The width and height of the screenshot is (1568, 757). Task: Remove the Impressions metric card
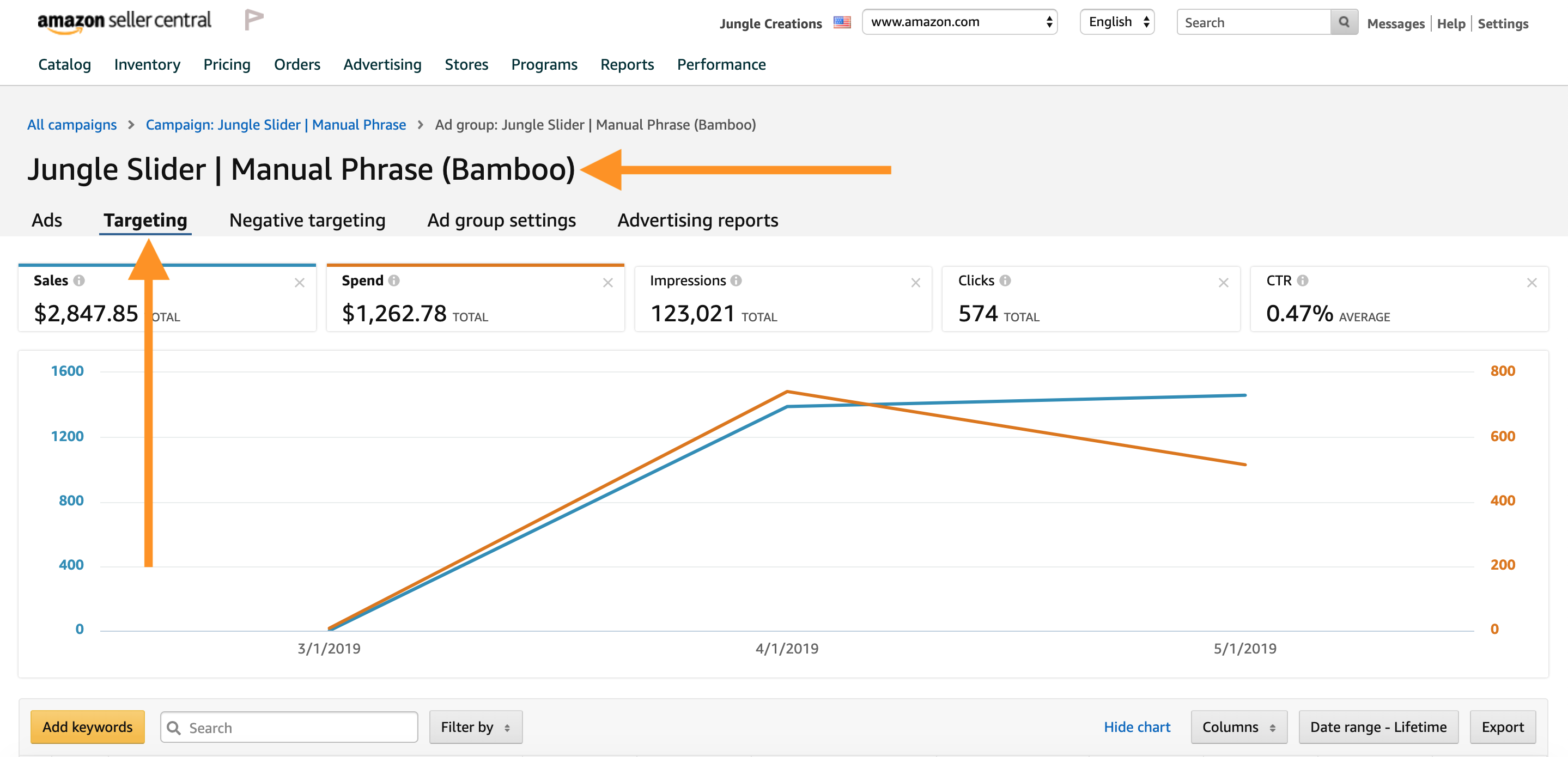[915, 282]
